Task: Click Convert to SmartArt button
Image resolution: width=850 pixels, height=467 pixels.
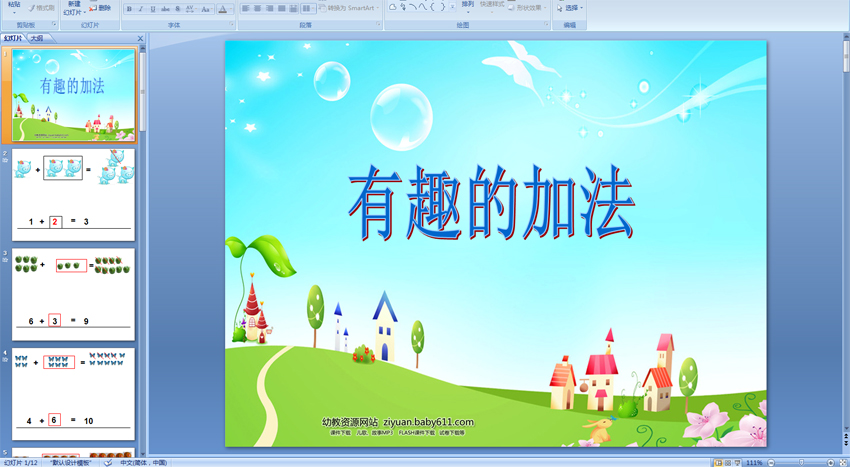Action: pyautogui.click(x=350, y=8)
